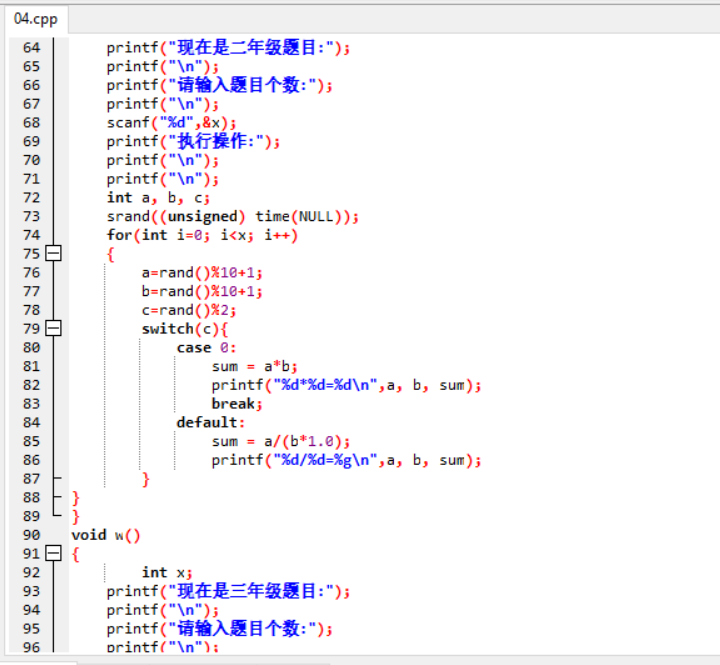
Task: Click the int a, b, c; declaration
Action: pyautogui.click(x=158, y=198)
